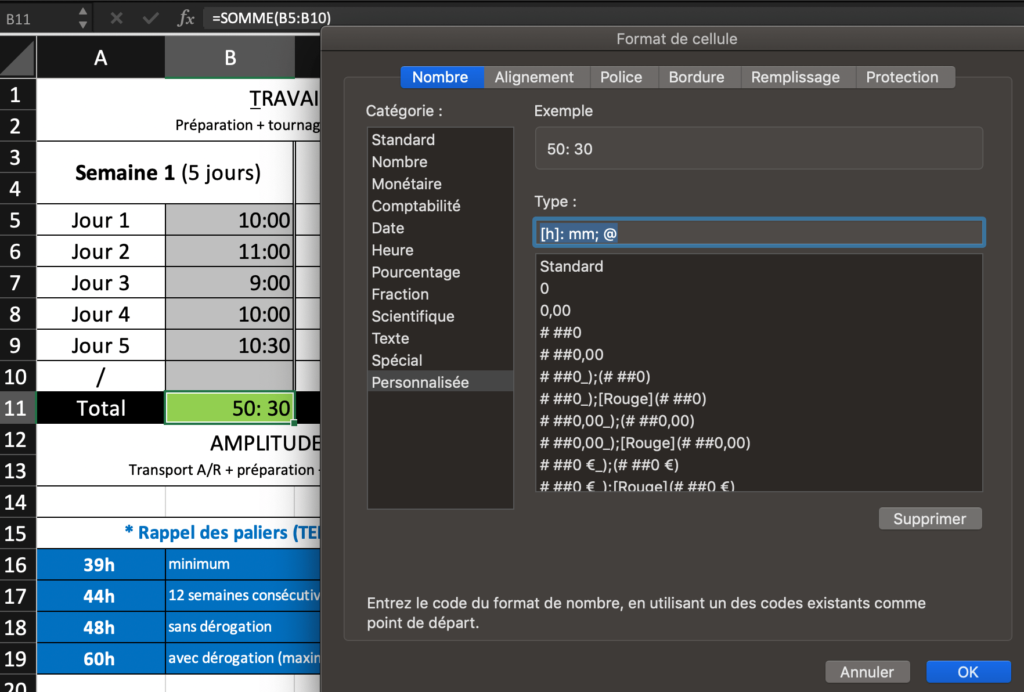1024x692 pixels.
Task: Click the select-all corner triangle of the sheet
Action: point(20,57)
